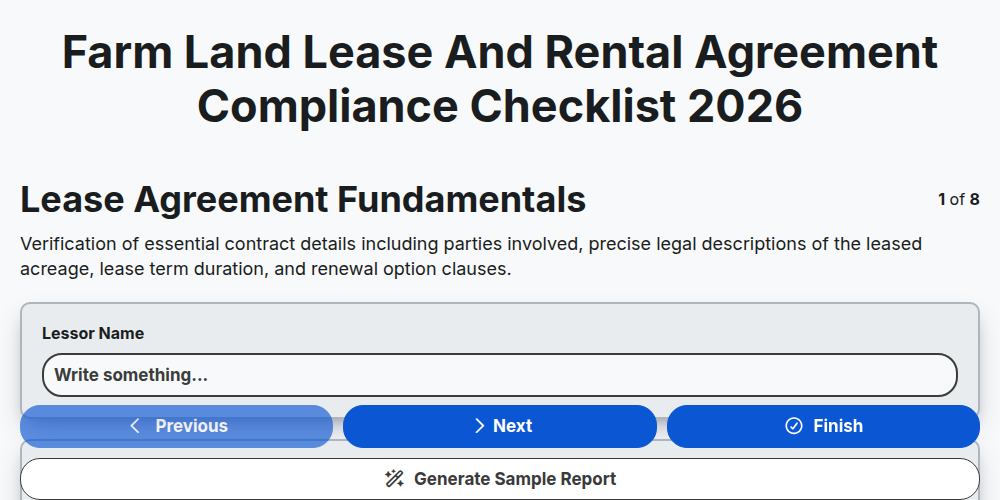Screen dimensions: 1000x500
Task: Click the partially hidden card below navigation buttons
Action: tap(500, 450)
